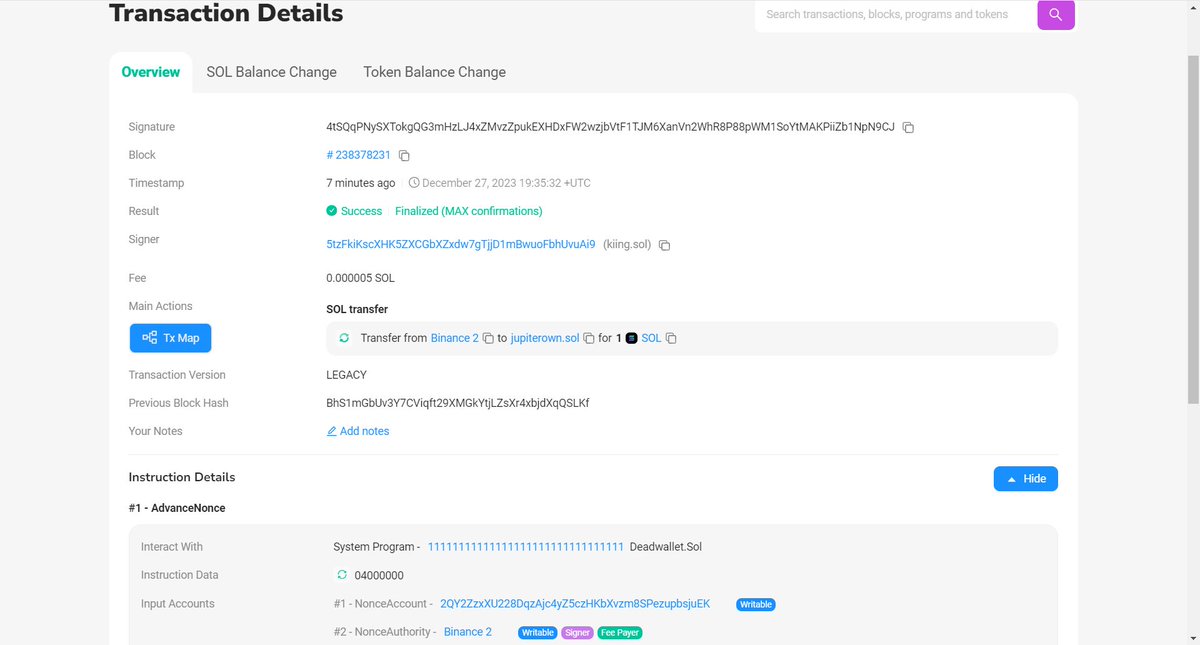Click the LEGACY transaction version value
This screenshot has height=645, width=1200.
point(346,375)
